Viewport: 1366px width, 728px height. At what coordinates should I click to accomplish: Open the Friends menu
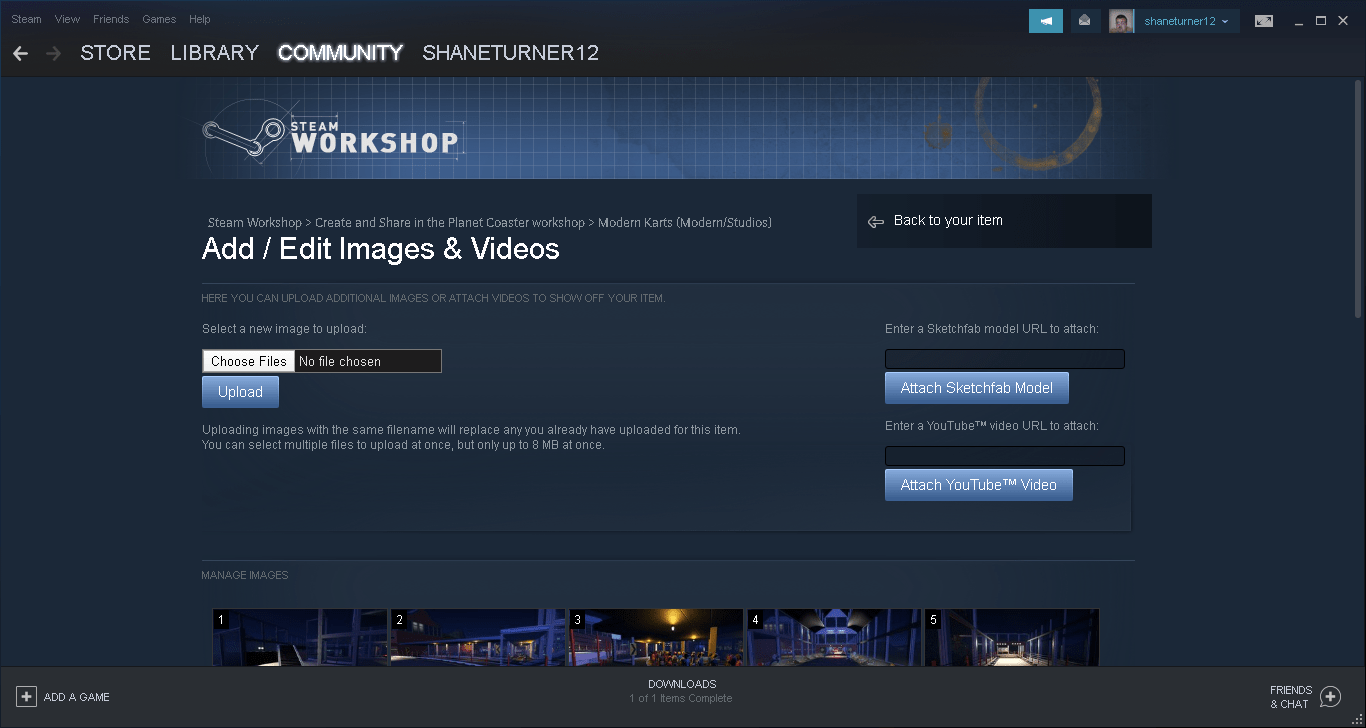110,18
